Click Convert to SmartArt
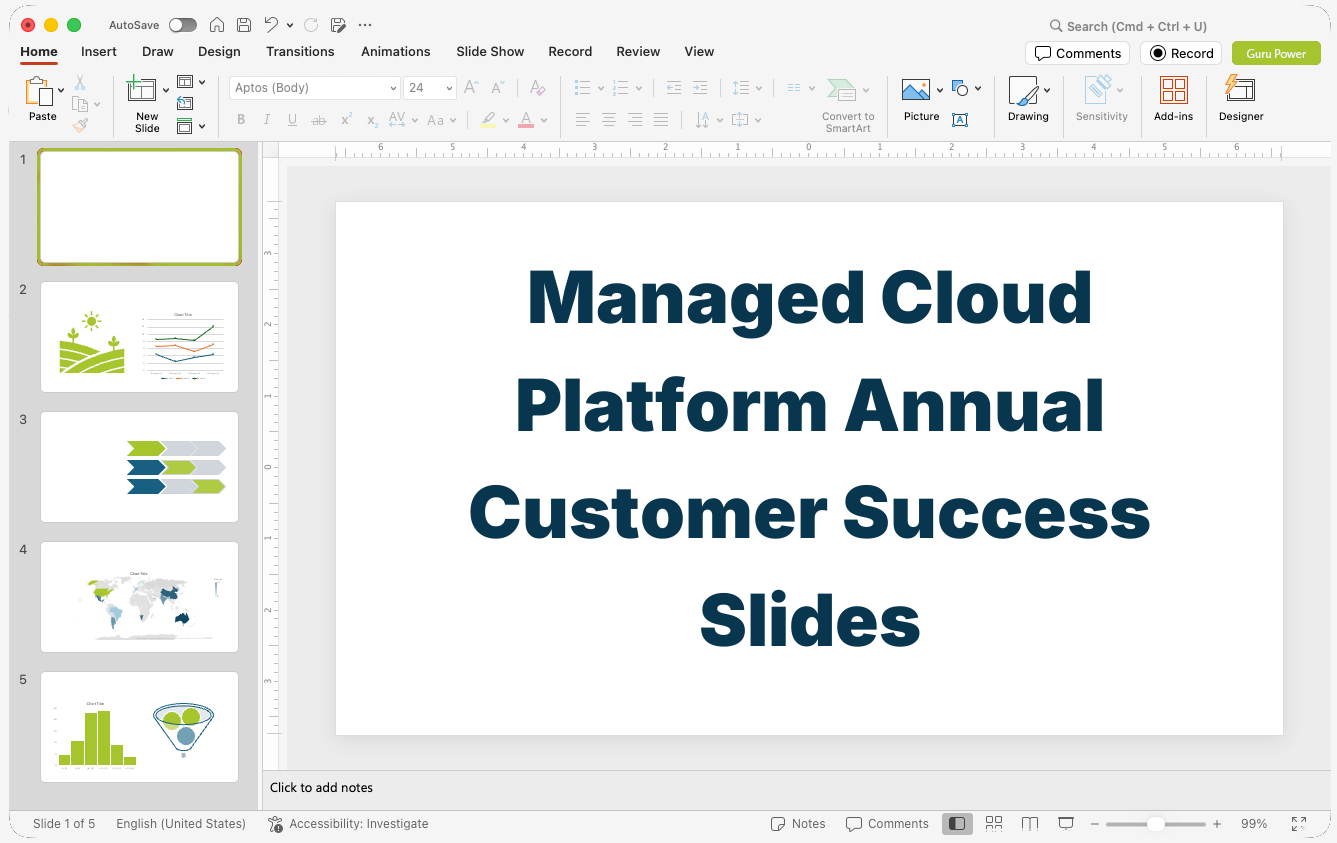Viewport: 1337px width, 843px height. click(848, 104)
